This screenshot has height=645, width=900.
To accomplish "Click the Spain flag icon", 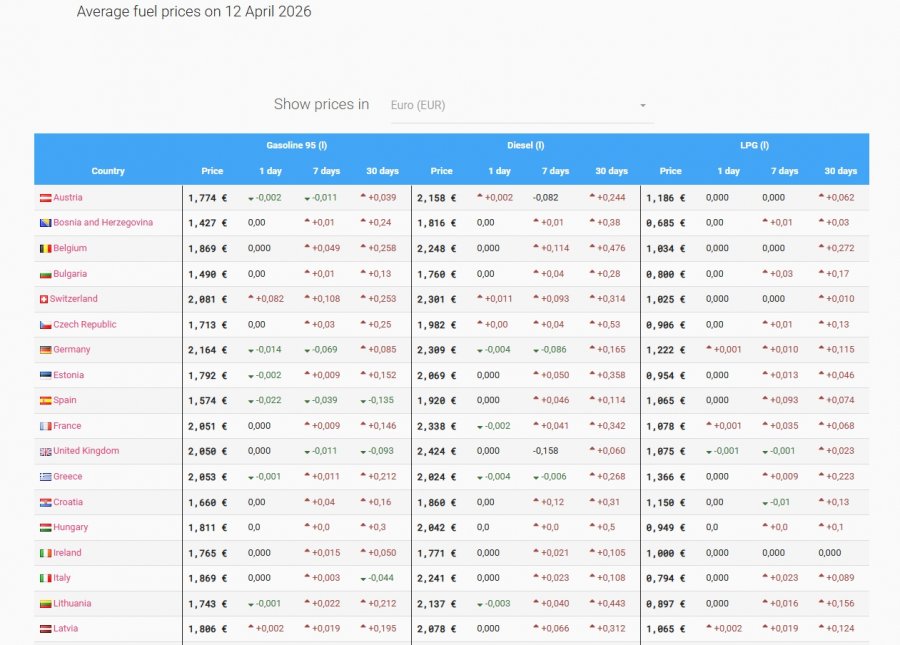I will 45,401.
